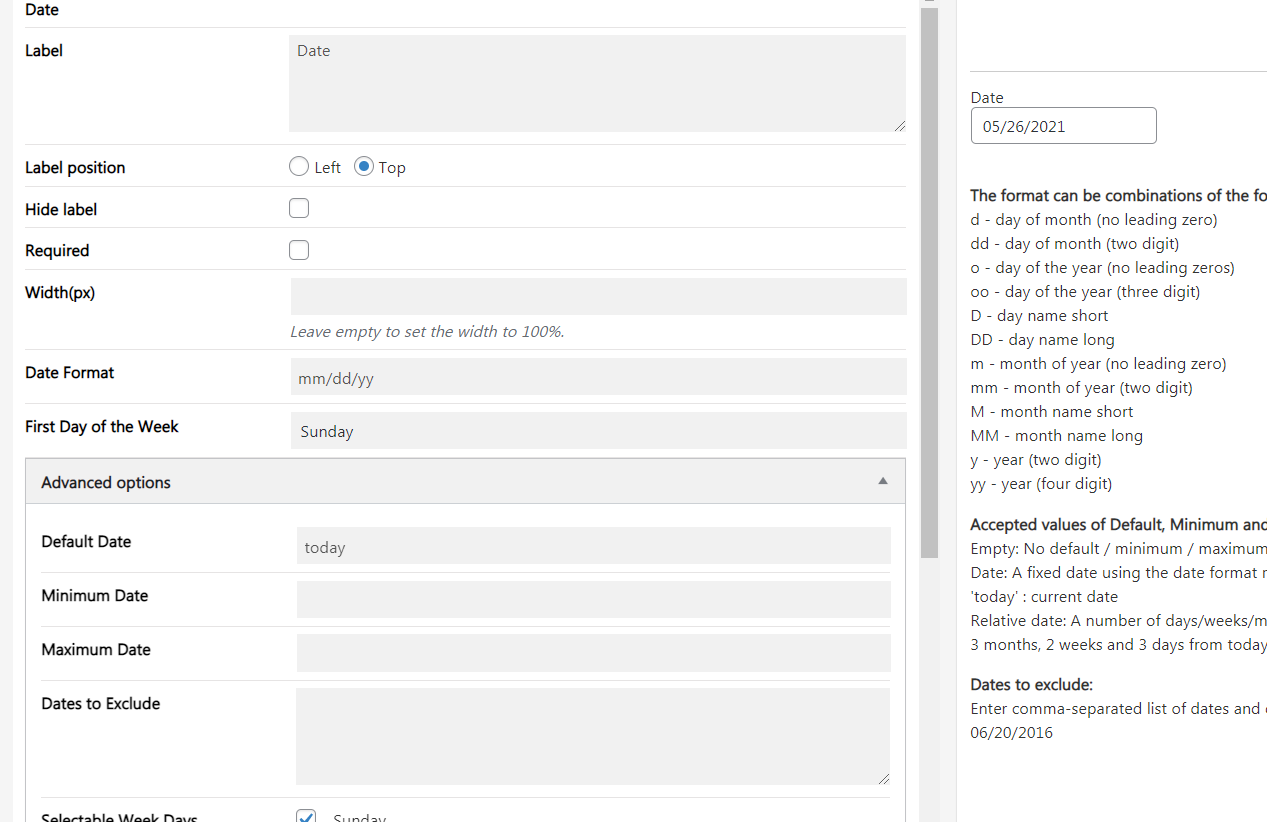Screen dimensions: 1267x822
Task: Select the Top label position
Action: [x=364, y=167]
